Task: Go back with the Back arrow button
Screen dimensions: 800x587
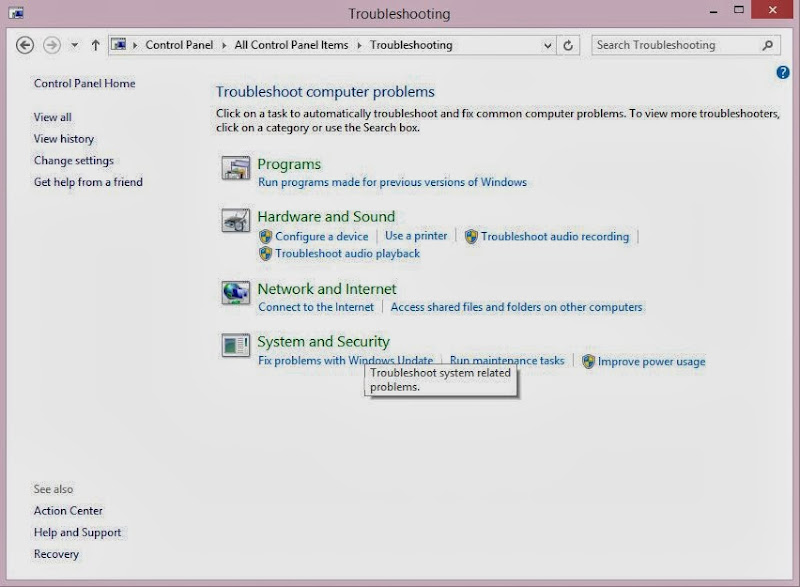Action: pos(25,45)
